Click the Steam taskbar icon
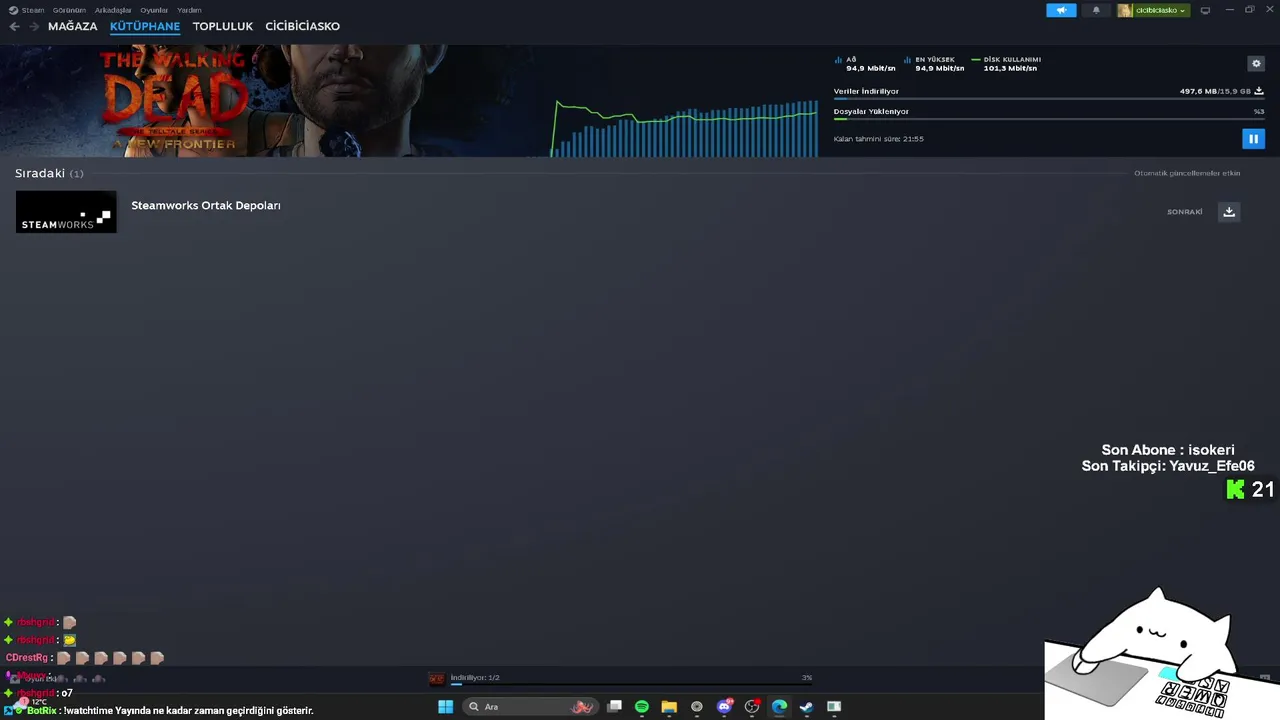This screenshot has width=1280, height=720. point(806,707)
